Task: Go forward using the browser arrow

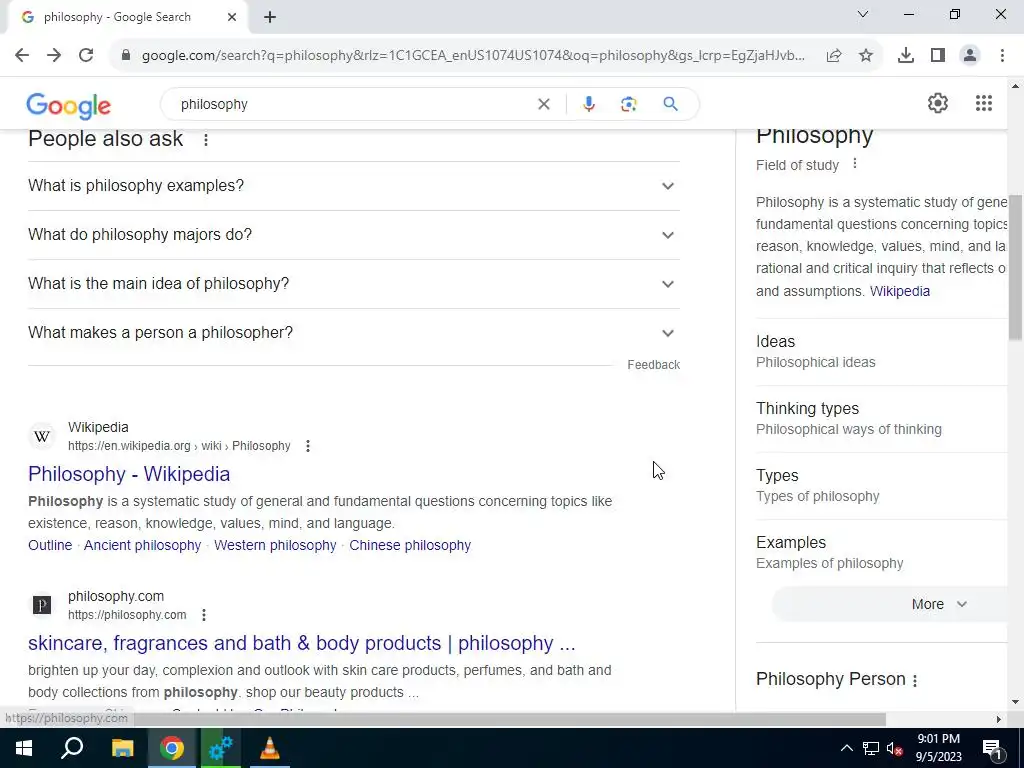Action: click(54, 56)
